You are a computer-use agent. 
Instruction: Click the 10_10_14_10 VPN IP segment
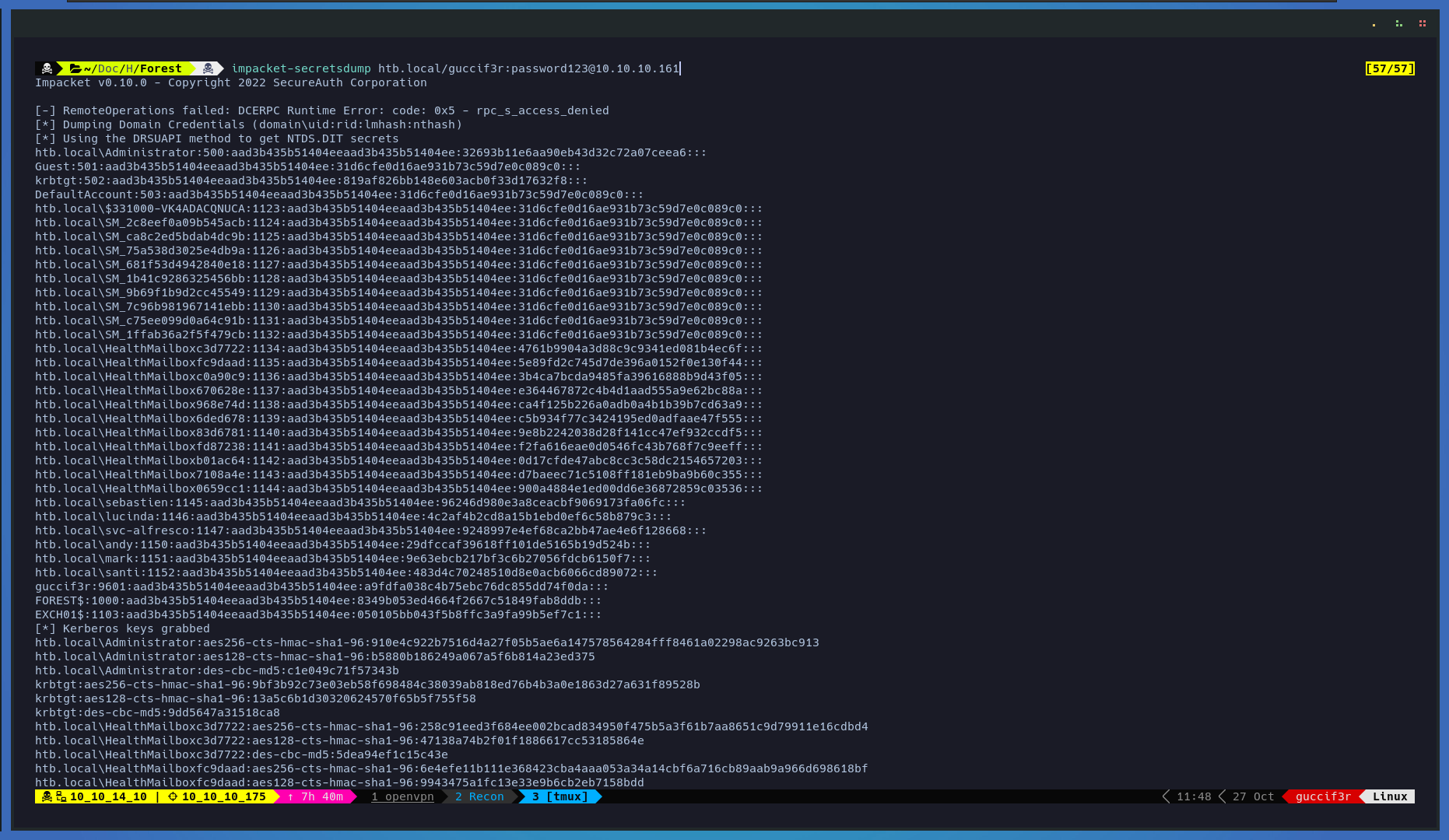[108, 796]
